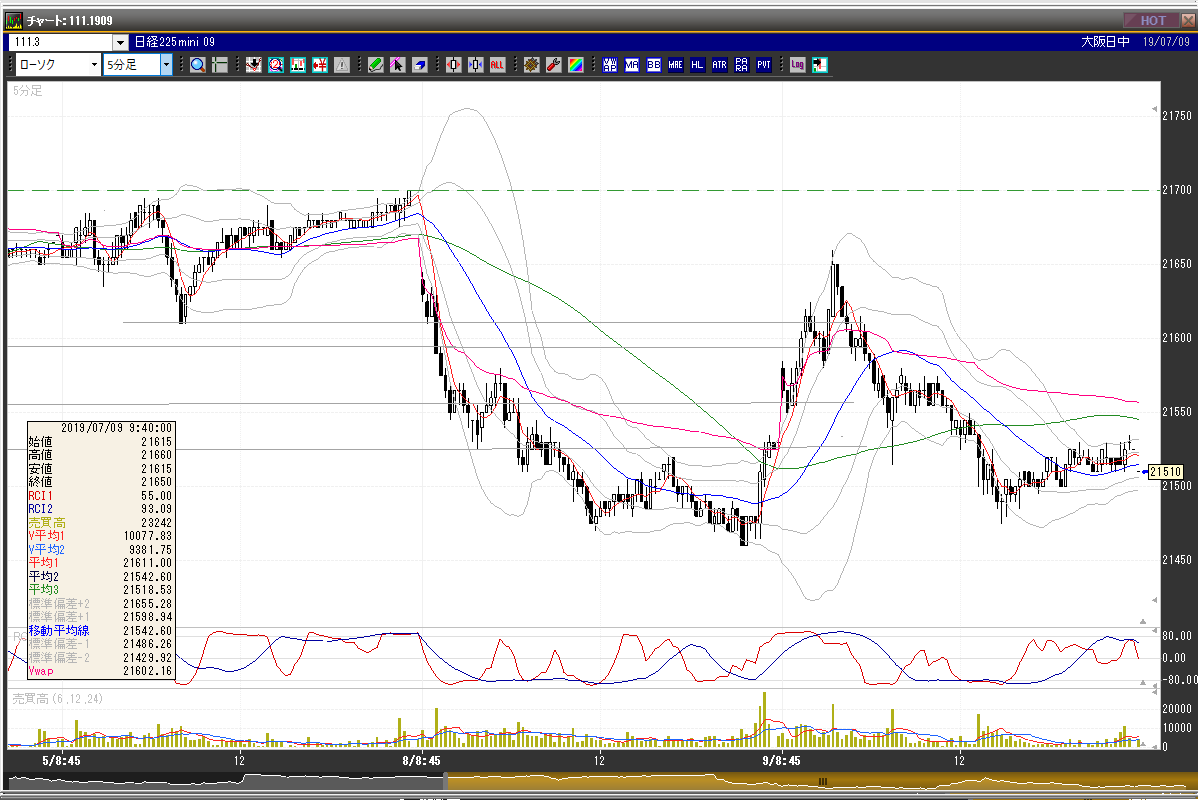Toggle the BB Bollinger Bands indicator

coord(654,65)
